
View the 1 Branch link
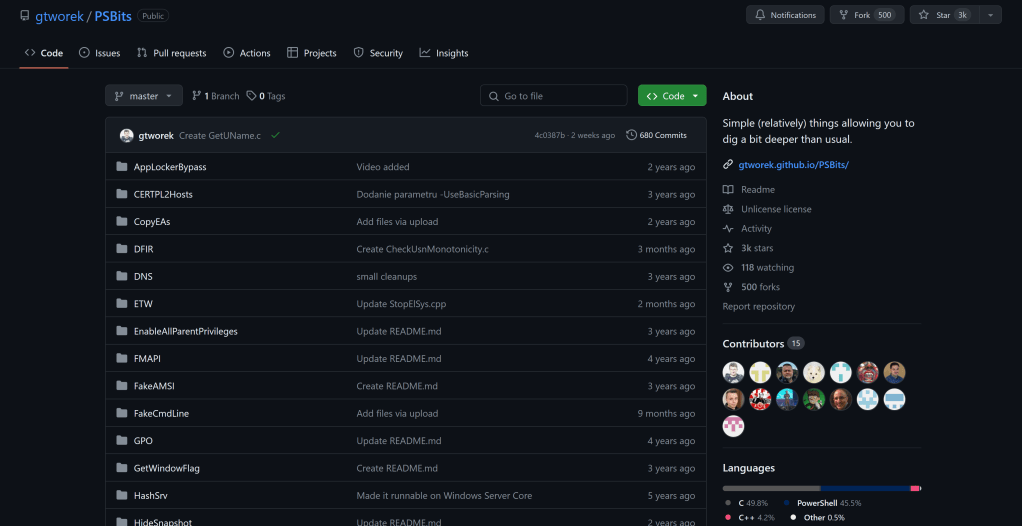[216, 96]
